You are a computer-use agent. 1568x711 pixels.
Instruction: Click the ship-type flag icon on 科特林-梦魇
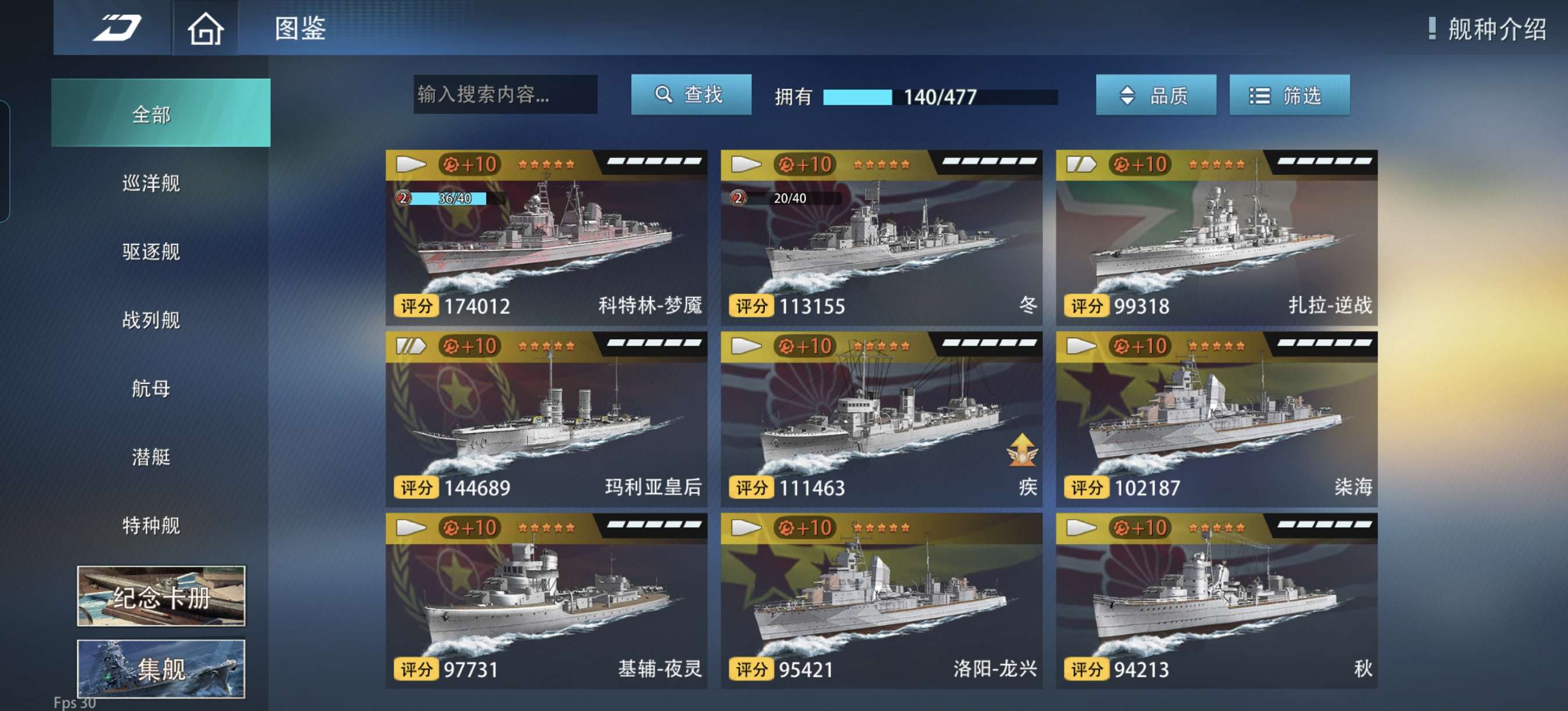(x=411, y=164)
